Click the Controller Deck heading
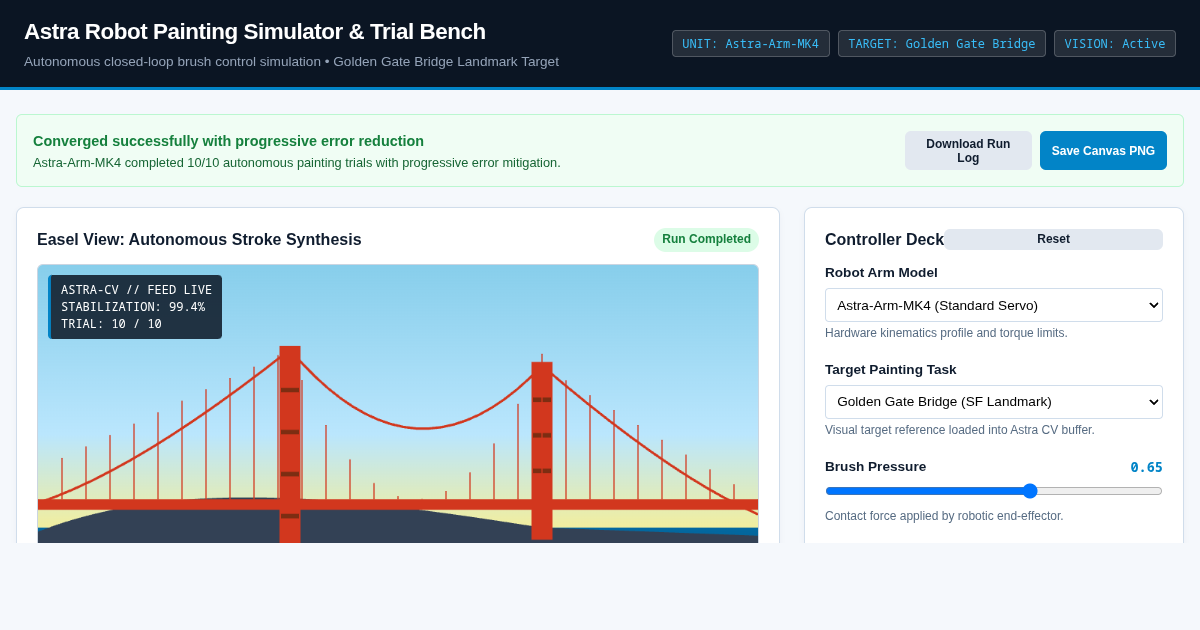 coord(884,240)
